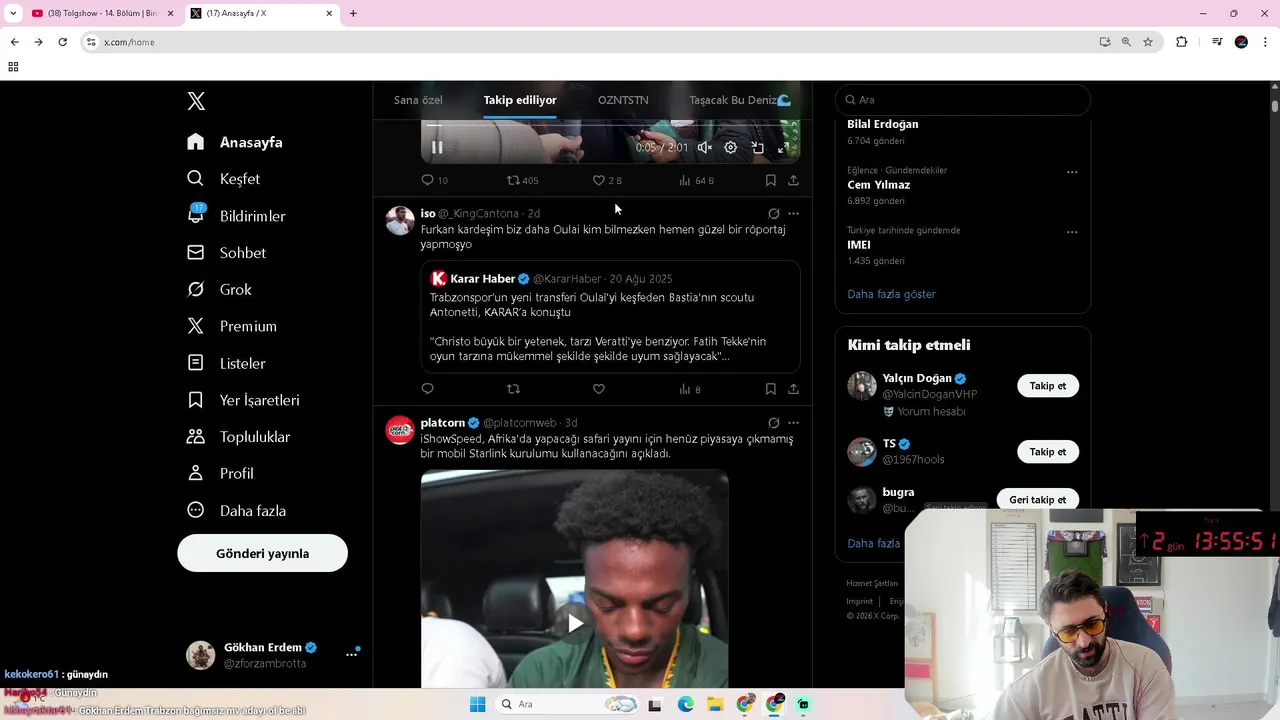
Task: Click the X logo in the sidebar
Action: click(x=196, y=101)
